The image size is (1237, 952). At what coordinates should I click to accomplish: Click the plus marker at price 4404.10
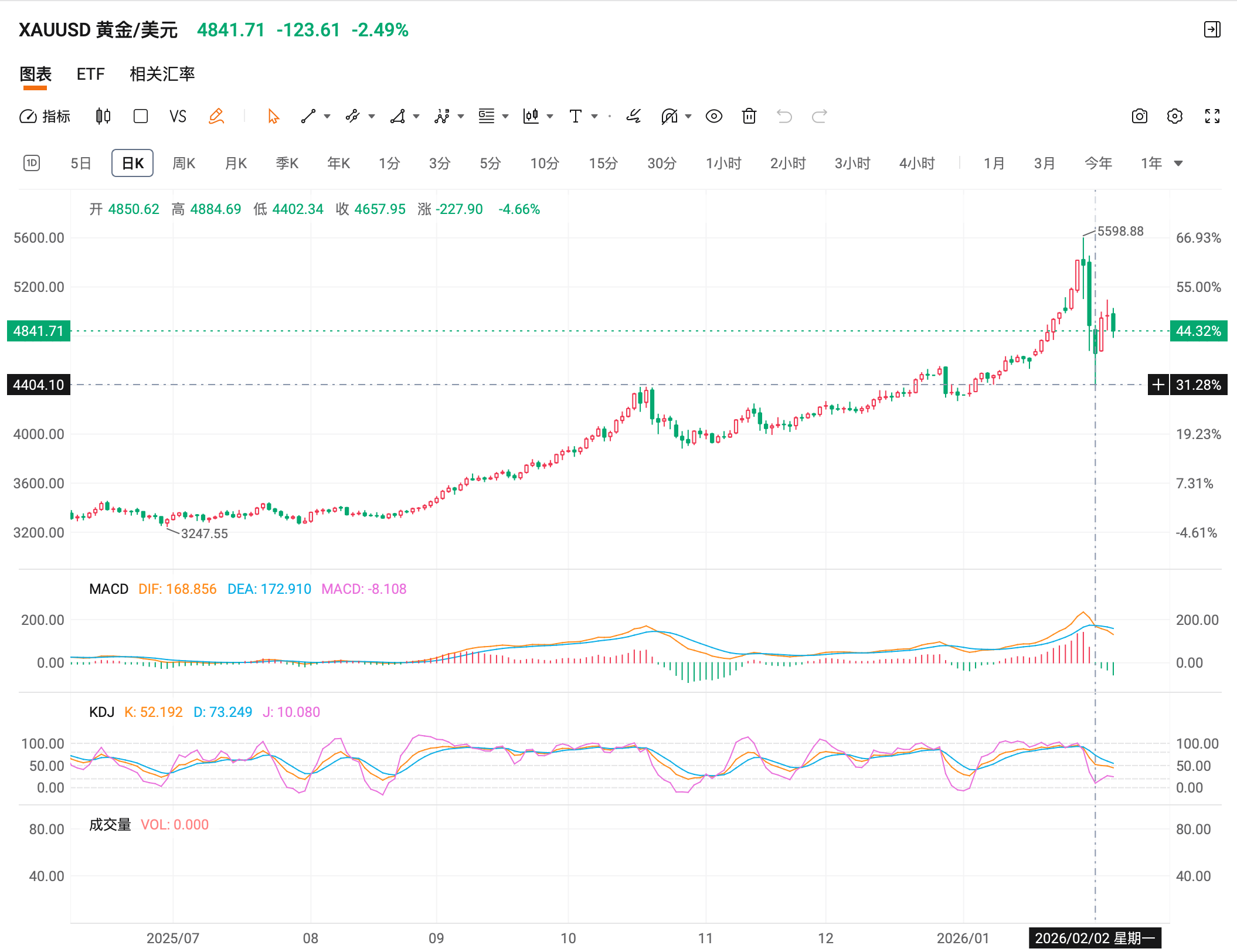(x=1158, y=385)
